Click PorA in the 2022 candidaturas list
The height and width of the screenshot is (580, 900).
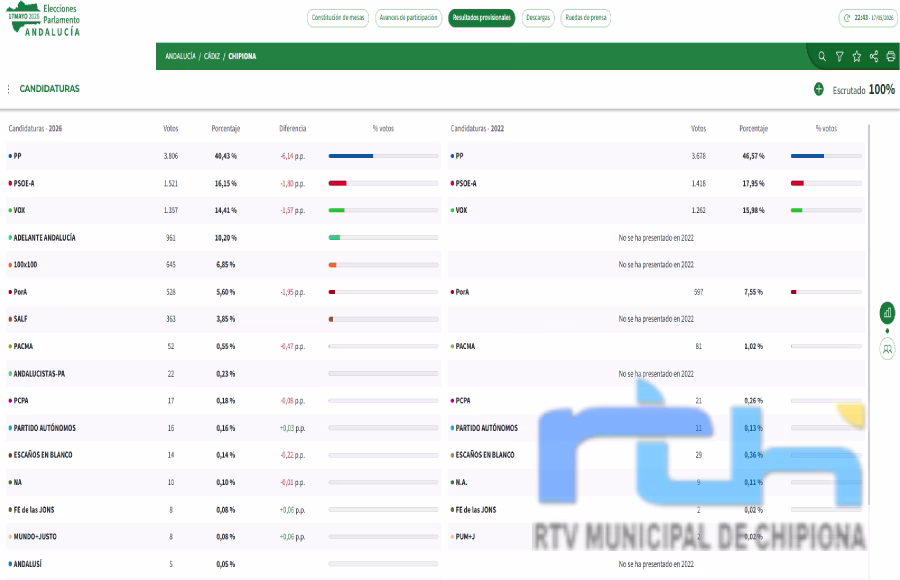(x=462, y=292)
